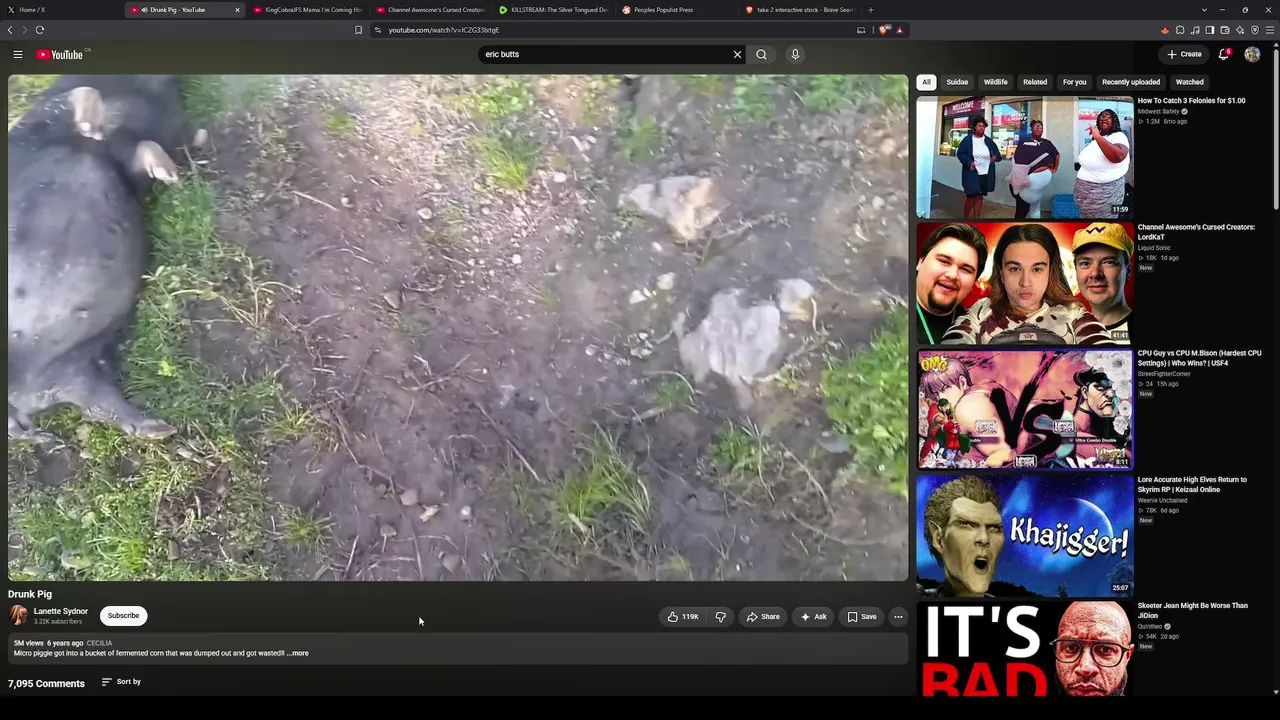Open the Khajigger Skyrim video thumbnail
Image resolution: width=1280 pixels, height=720 pixels.
(x=1025, y=535)
